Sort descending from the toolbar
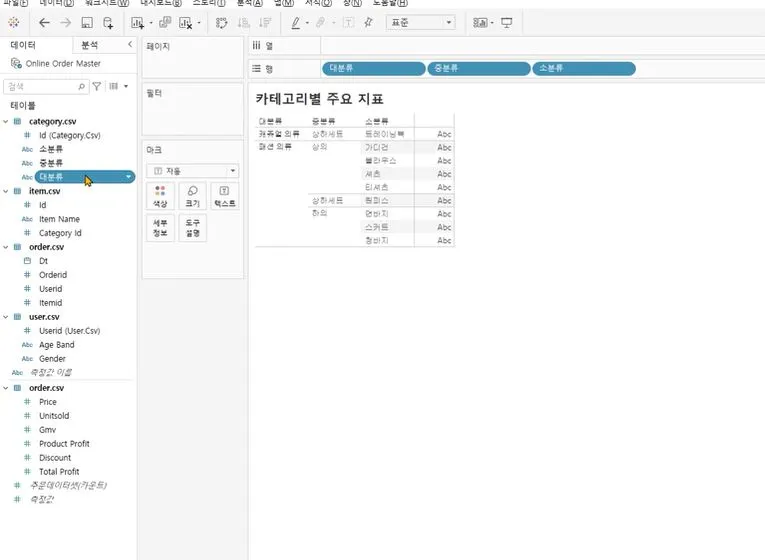The height and width of the screenshot is (560, 765). [265, 22]
